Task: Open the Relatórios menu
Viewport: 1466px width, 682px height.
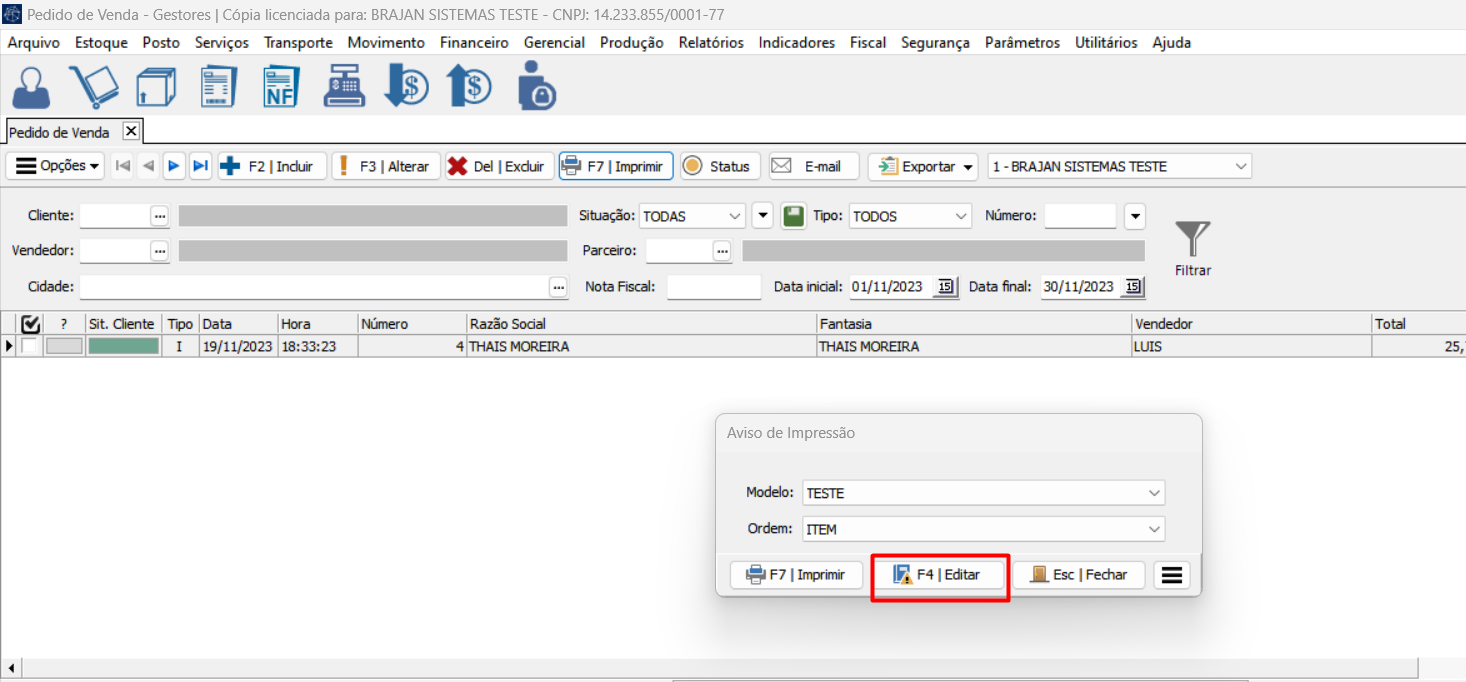Action: click(710, 43)
